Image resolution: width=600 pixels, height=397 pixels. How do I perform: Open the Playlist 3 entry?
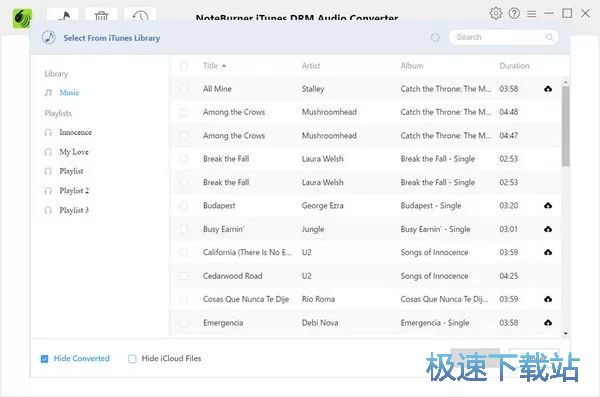coord(74,210)
